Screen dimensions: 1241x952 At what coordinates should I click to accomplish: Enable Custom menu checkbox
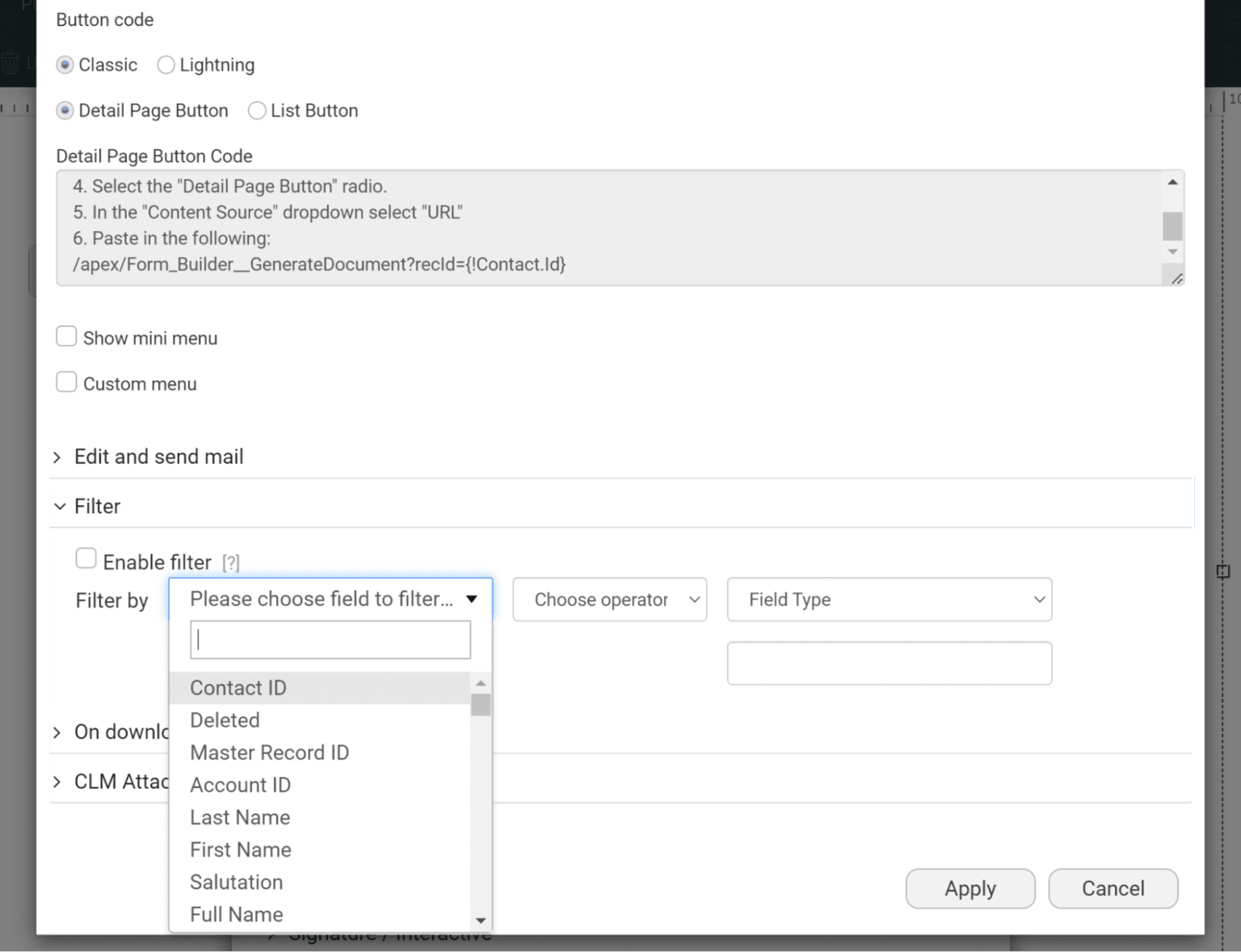[x=66, y=382]
